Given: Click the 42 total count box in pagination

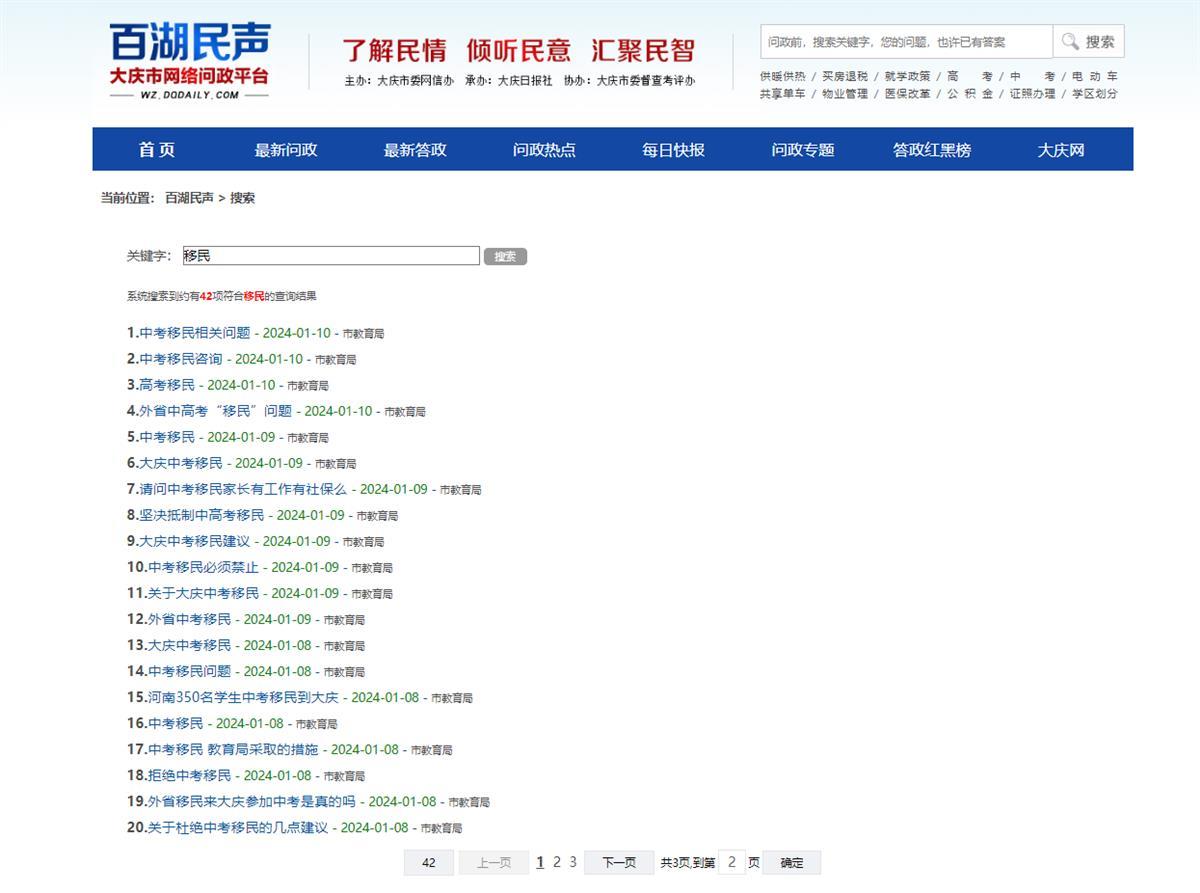Looking at the screenshot, I should click(x=429, y=863).
